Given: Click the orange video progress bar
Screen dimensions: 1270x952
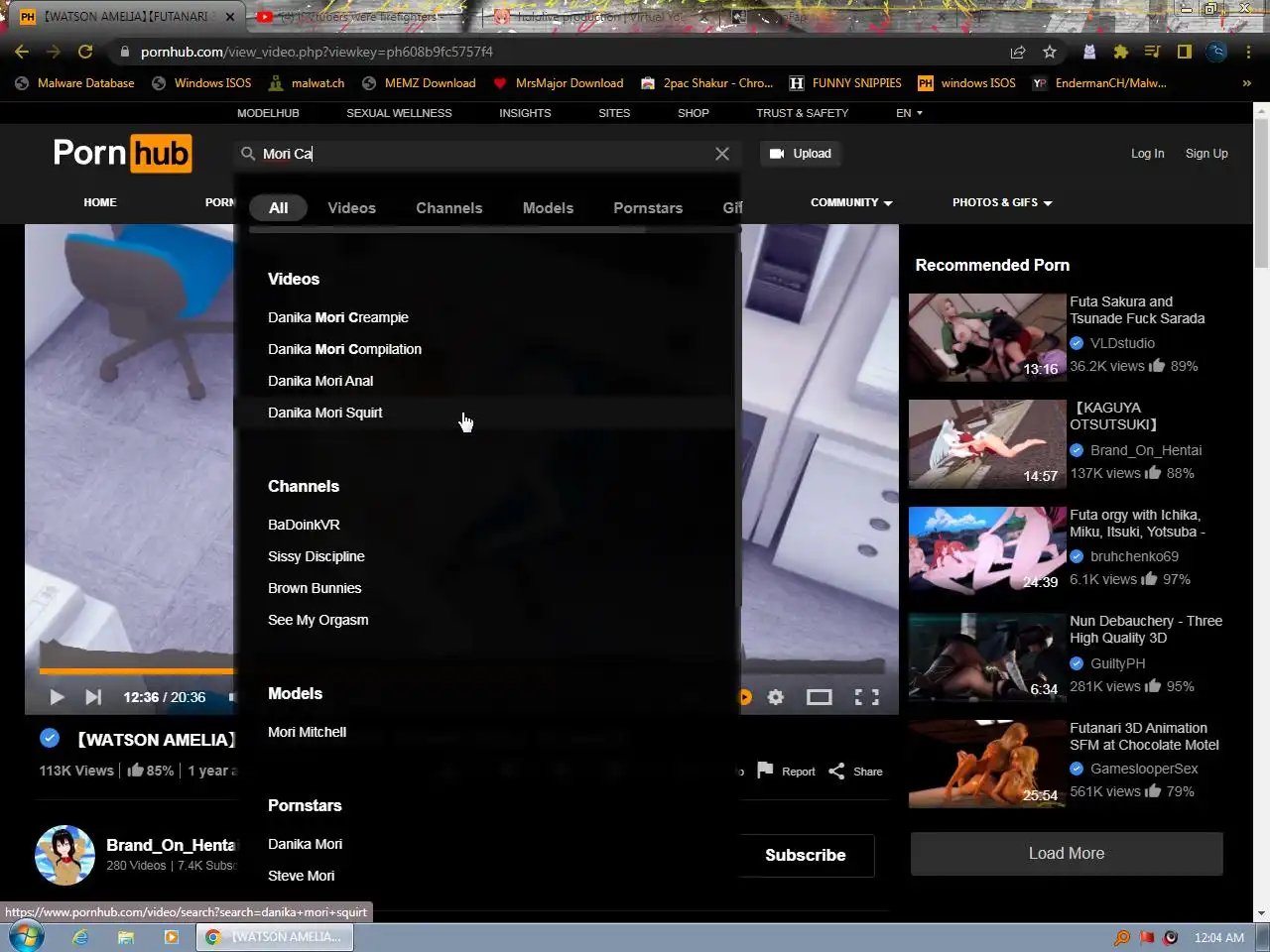Looking at the screenshot, I should pos(137,671).
